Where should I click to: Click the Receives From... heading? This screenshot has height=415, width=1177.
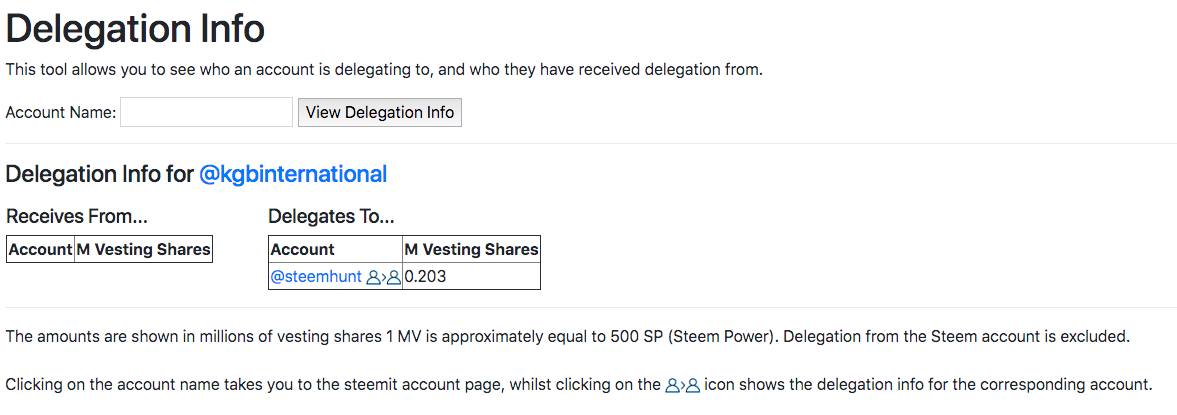pyautogui.click(x=77, y=217)
